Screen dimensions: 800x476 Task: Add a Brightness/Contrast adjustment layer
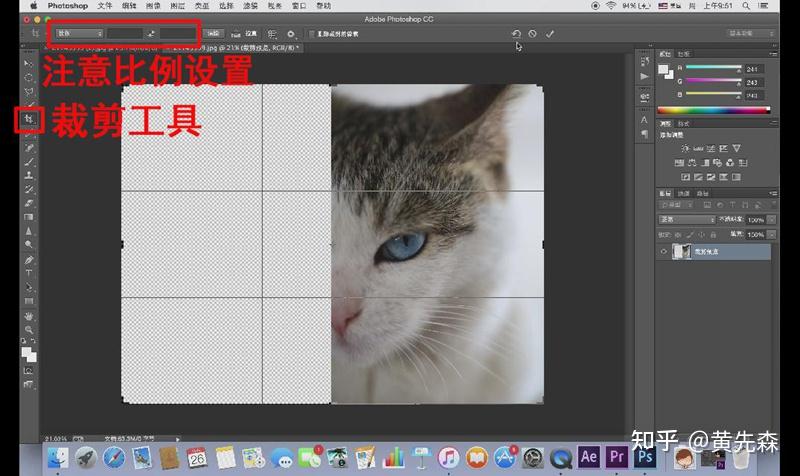[x=685, y=148]
